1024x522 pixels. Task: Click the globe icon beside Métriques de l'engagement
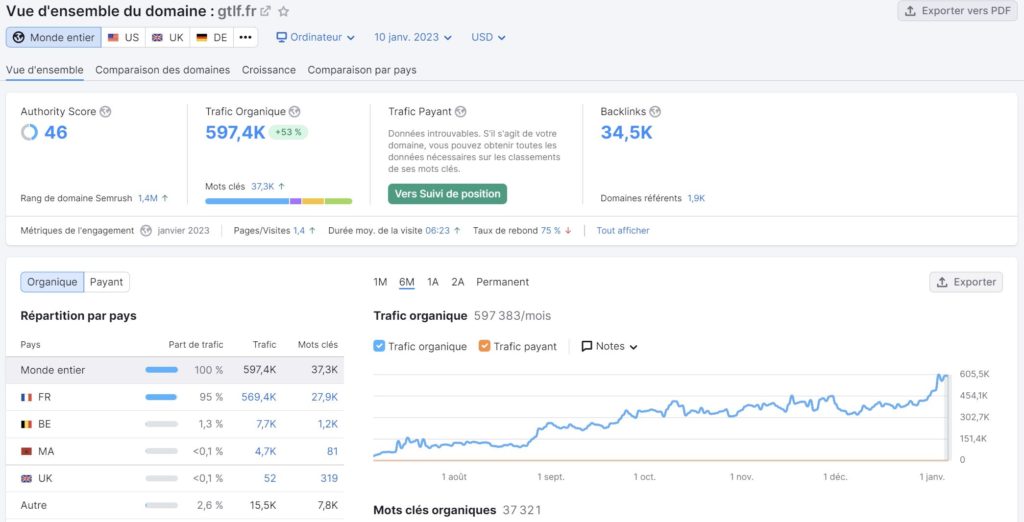[146, 231]
